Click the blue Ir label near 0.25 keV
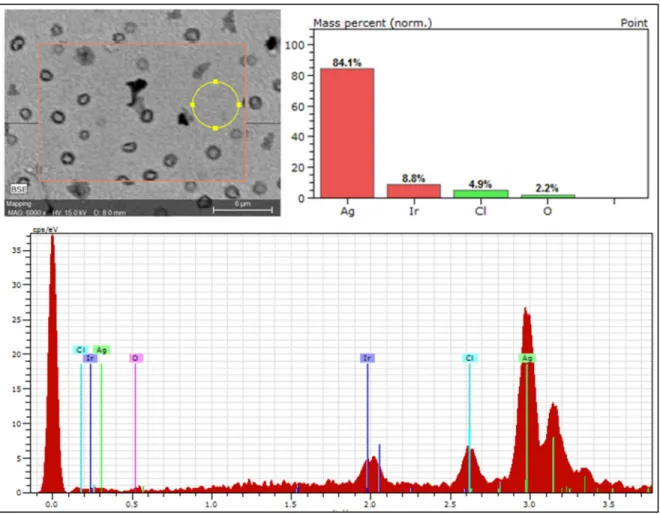660x515 pixels. pos(90,358)
